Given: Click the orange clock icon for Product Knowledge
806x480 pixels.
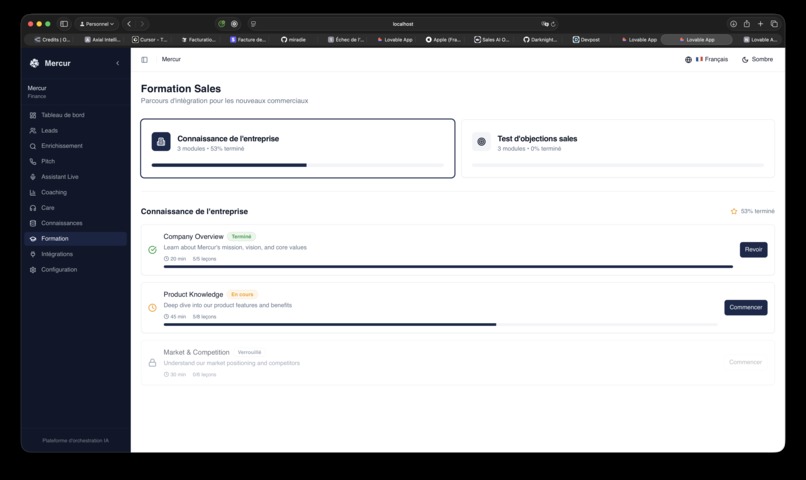Looking at the screenshot, I should 153,308.
